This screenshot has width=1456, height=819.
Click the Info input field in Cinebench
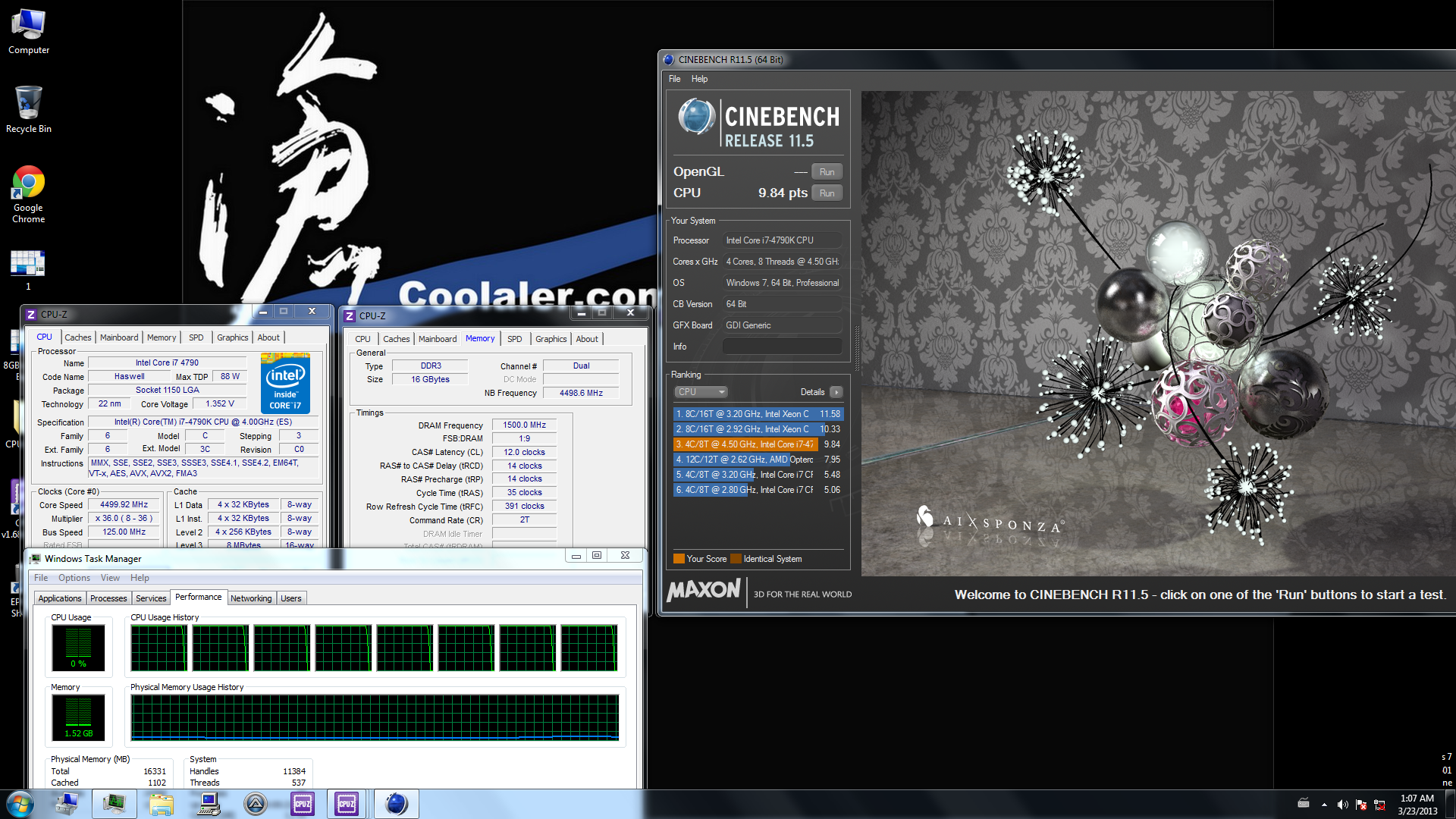[x=782, y=347]
